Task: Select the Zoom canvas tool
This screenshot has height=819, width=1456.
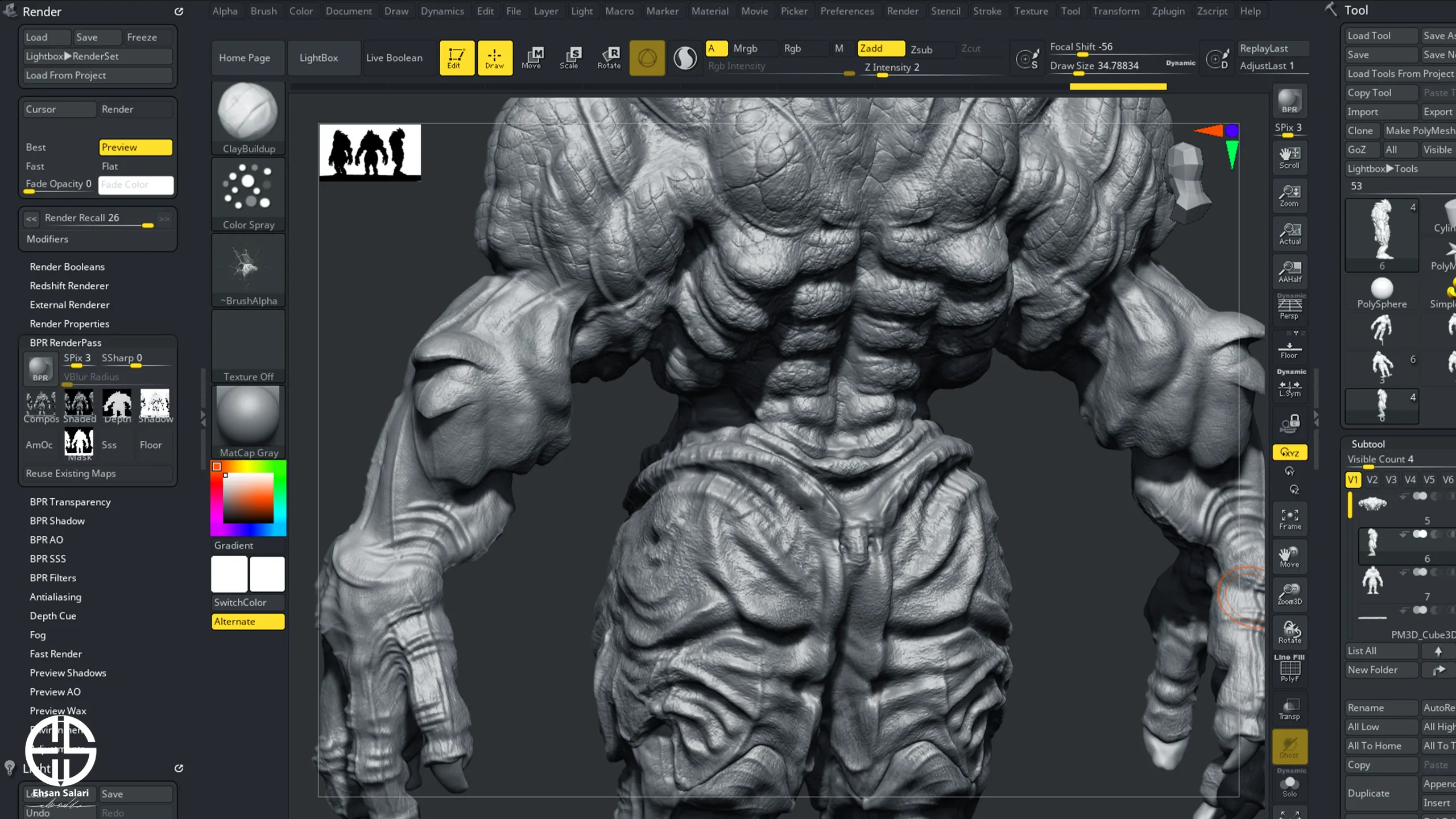Action: (x=1289, y=196)
